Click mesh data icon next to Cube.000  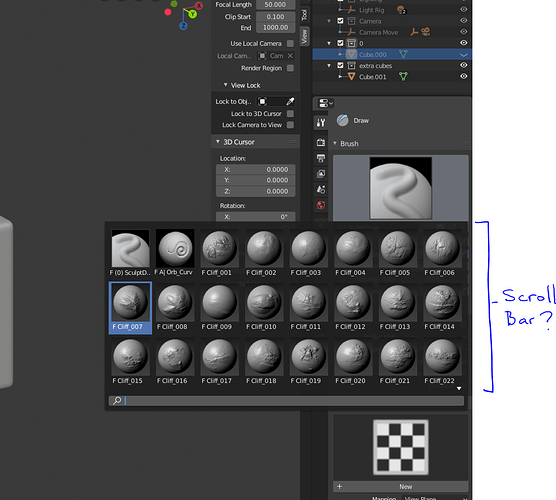pyautogui.click(x=404, y=54)
